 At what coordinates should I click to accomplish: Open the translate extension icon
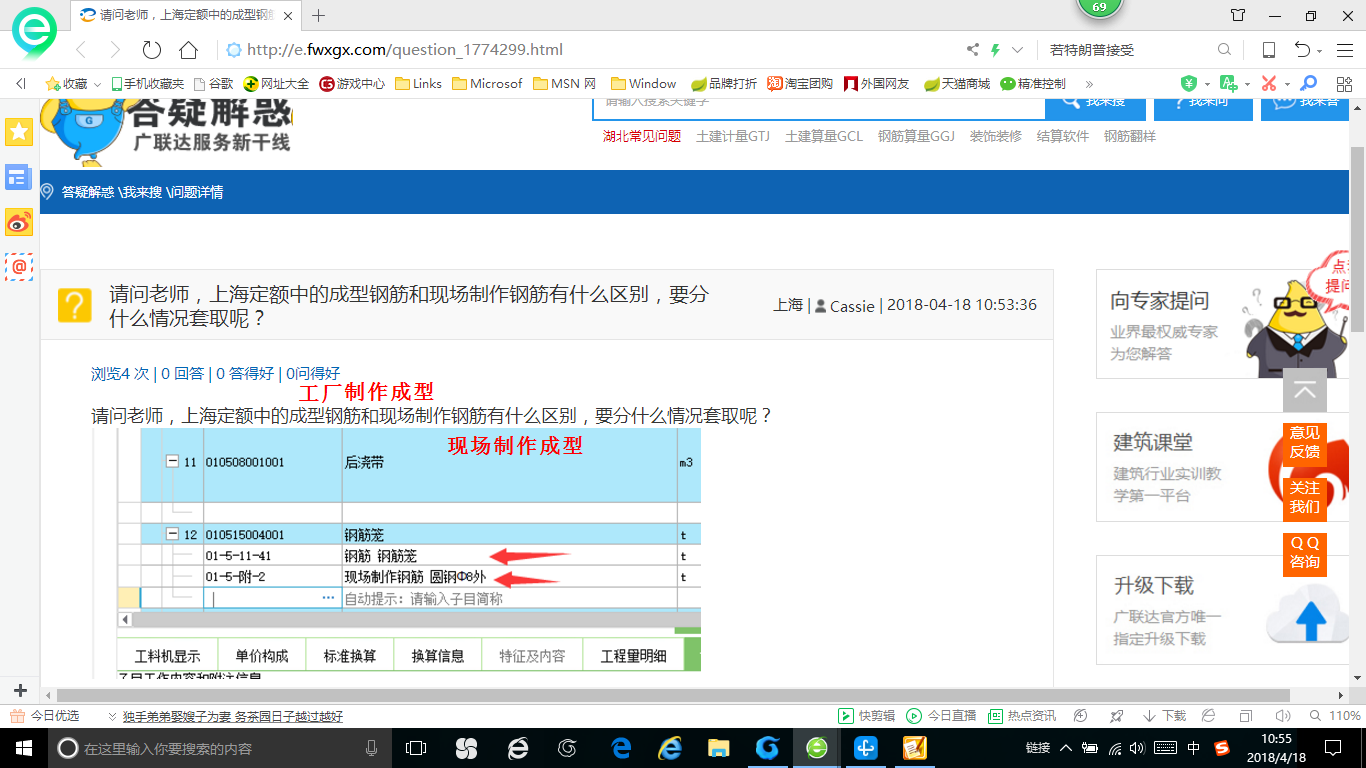tap(1228, 84)
